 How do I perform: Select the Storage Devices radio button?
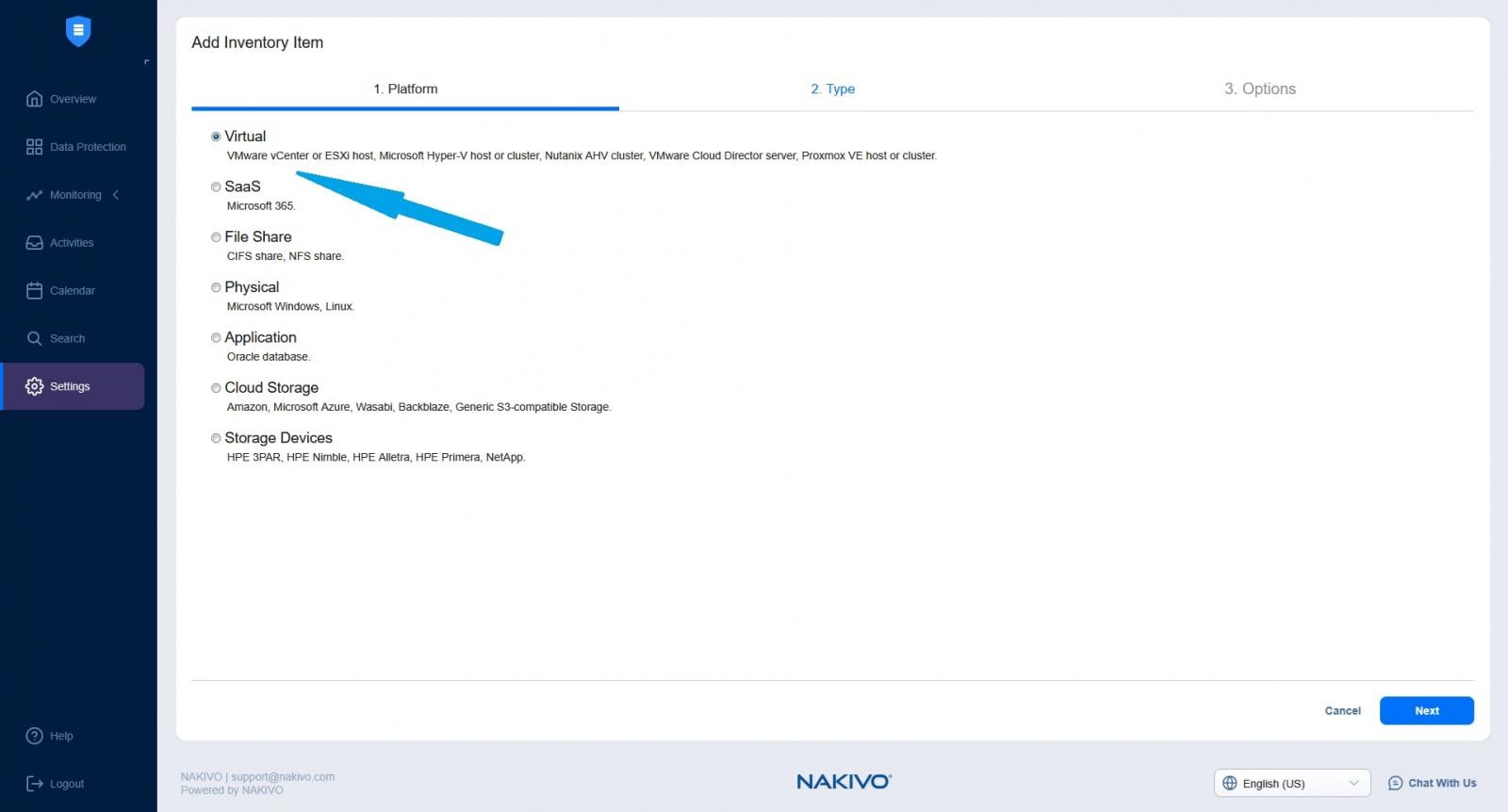(216, 438)
